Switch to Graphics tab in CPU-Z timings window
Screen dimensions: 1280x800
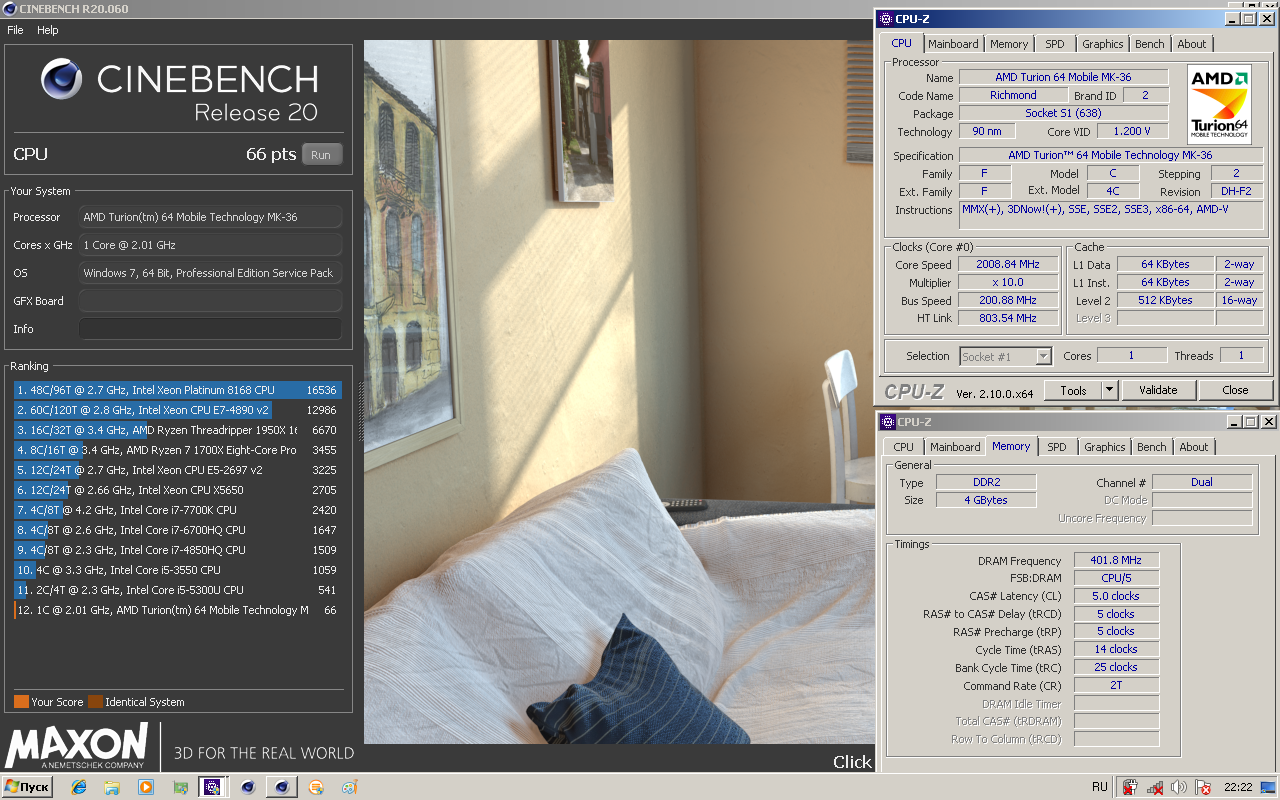1105,447
